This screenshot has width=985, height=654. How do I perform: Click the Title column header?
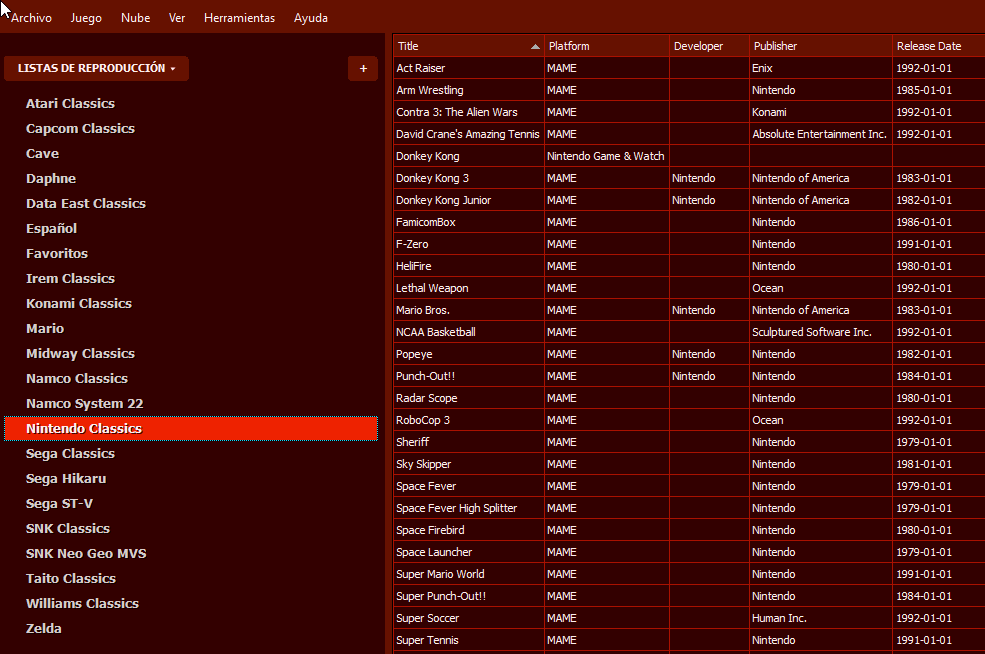tap(469, 46)
